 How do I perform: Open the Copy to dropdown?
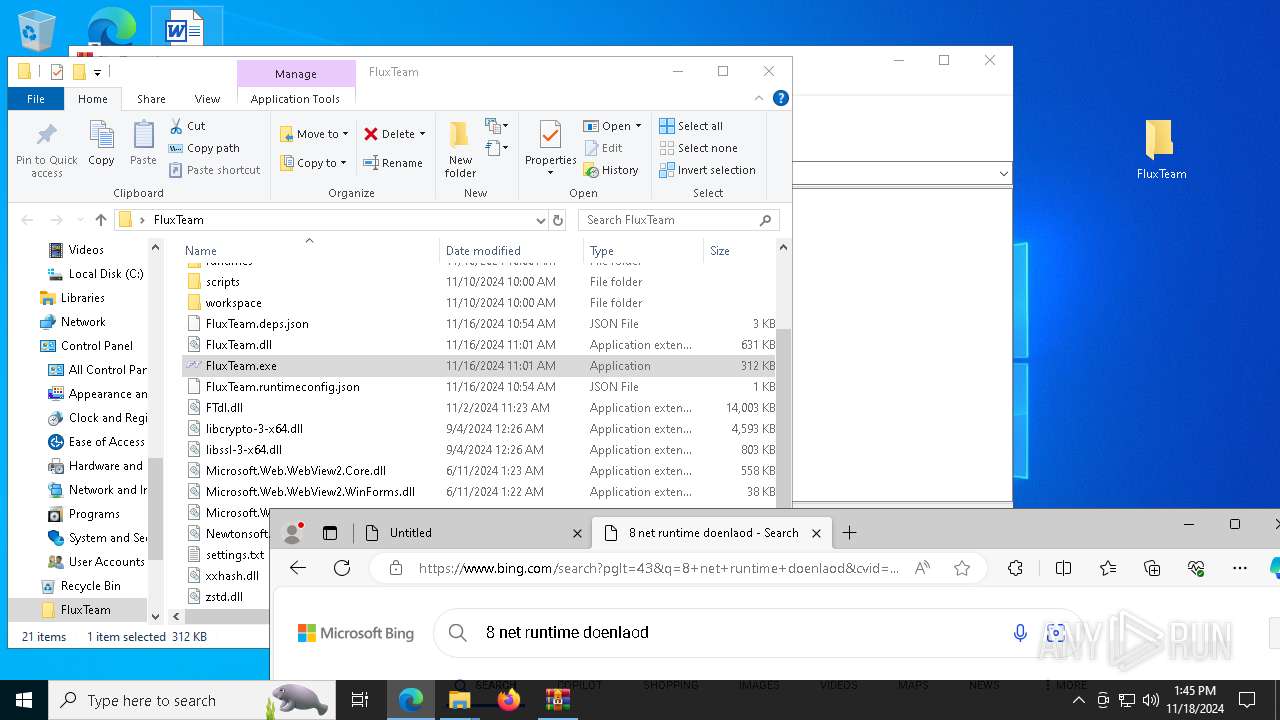pyautogui.click(x=313, y=163)
